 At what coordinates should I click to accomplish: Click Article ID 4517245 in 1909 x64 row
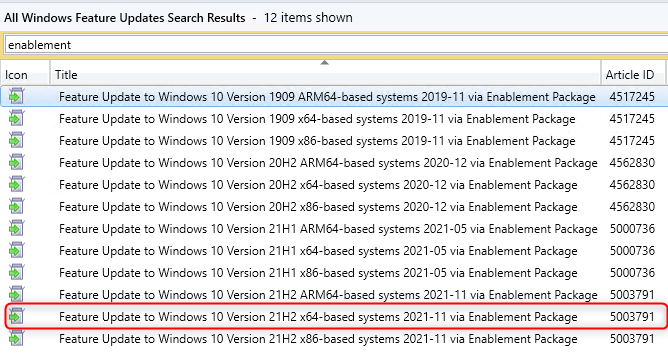632,118
